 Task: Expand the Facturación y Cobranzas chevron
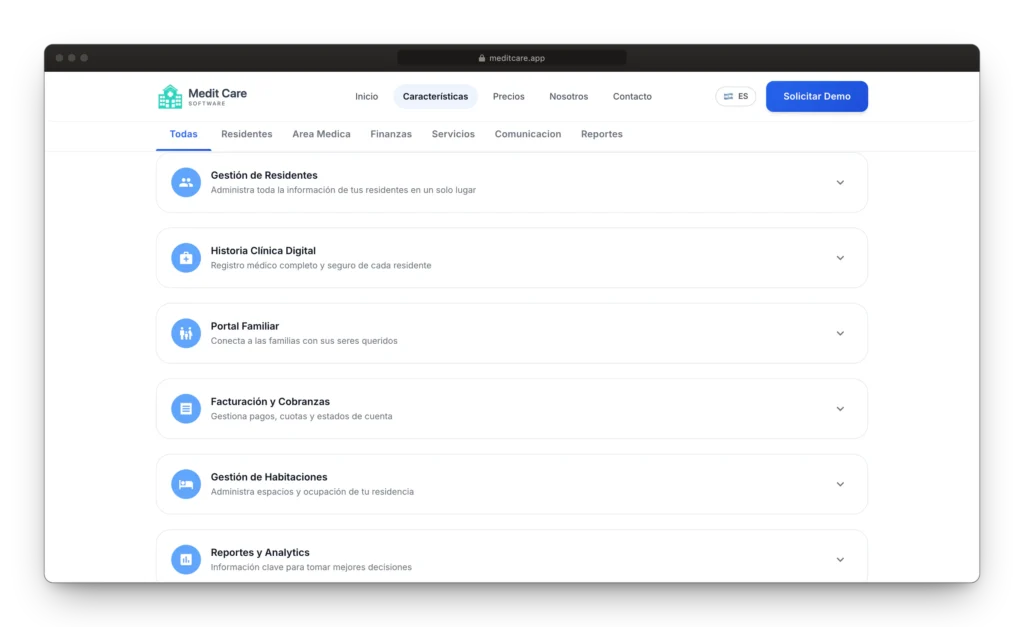[x=840, y=409]
